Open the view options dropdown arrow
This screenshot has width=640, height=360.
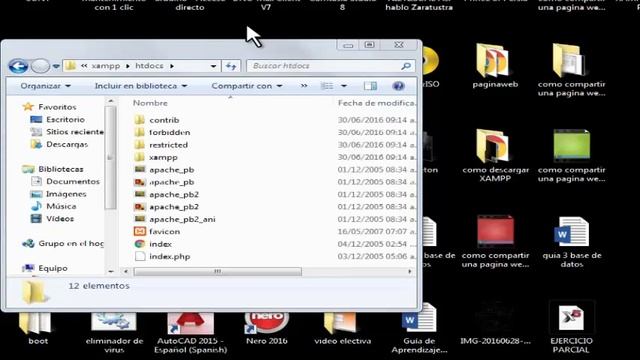(x=344, y=86)
